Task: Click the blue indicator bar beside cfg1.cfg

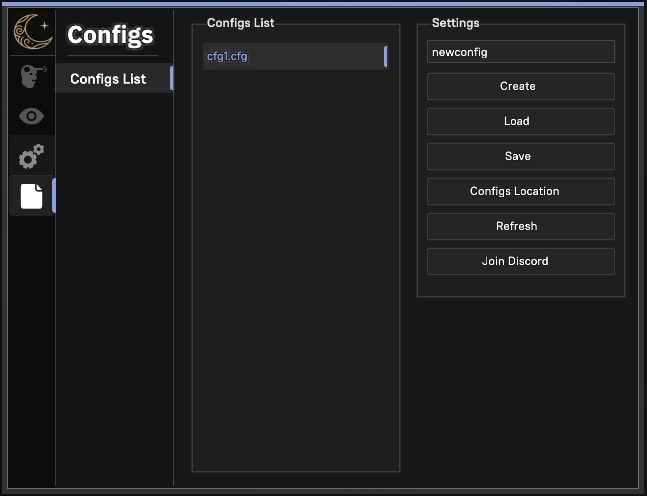Action: coord(385,56)
